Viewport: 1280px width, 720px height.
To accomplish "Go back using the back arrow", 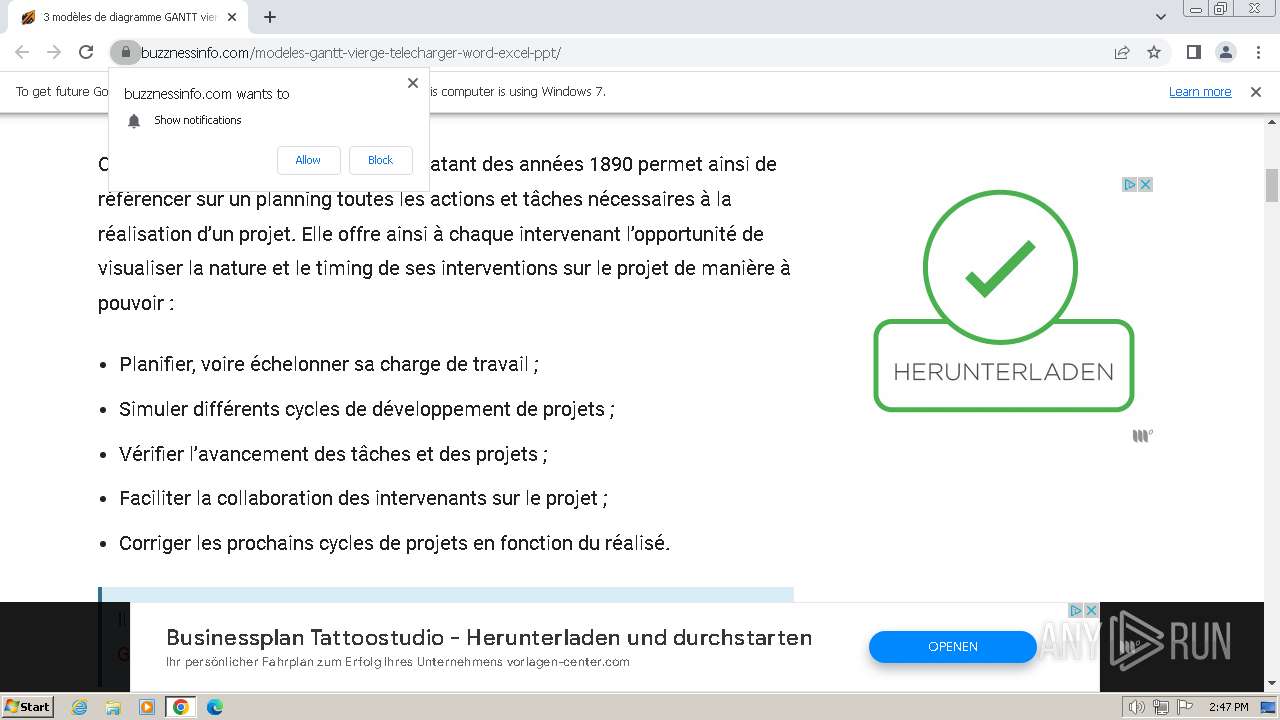I will 22,52.
